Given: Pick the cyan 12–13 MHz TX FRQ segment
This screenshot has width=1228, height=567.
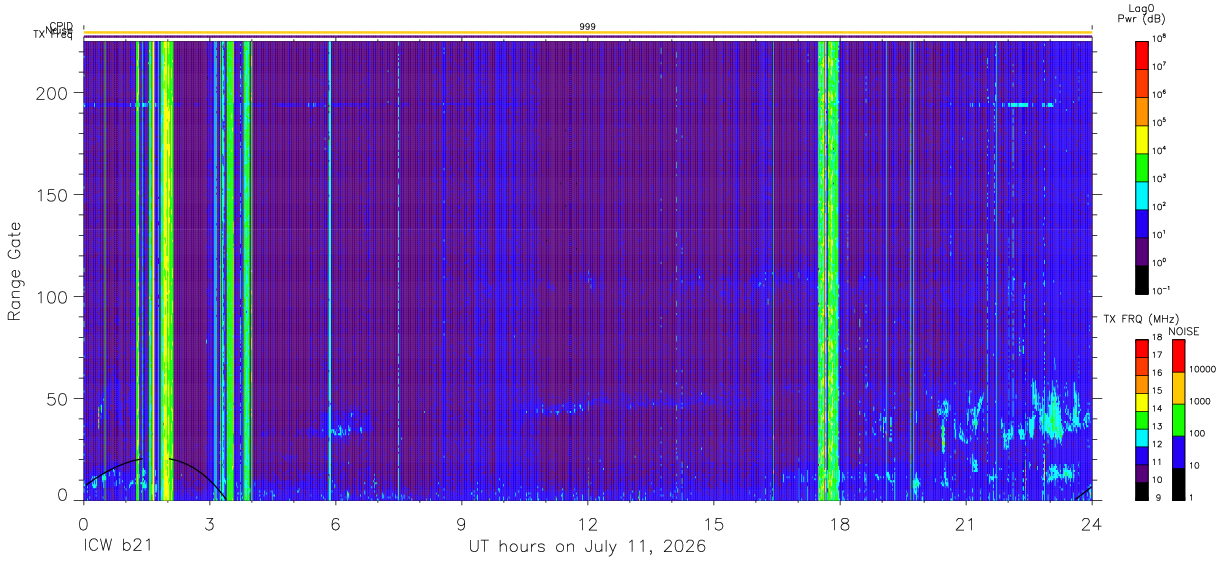Looking at the screenshot, I should click(1142, 436).
